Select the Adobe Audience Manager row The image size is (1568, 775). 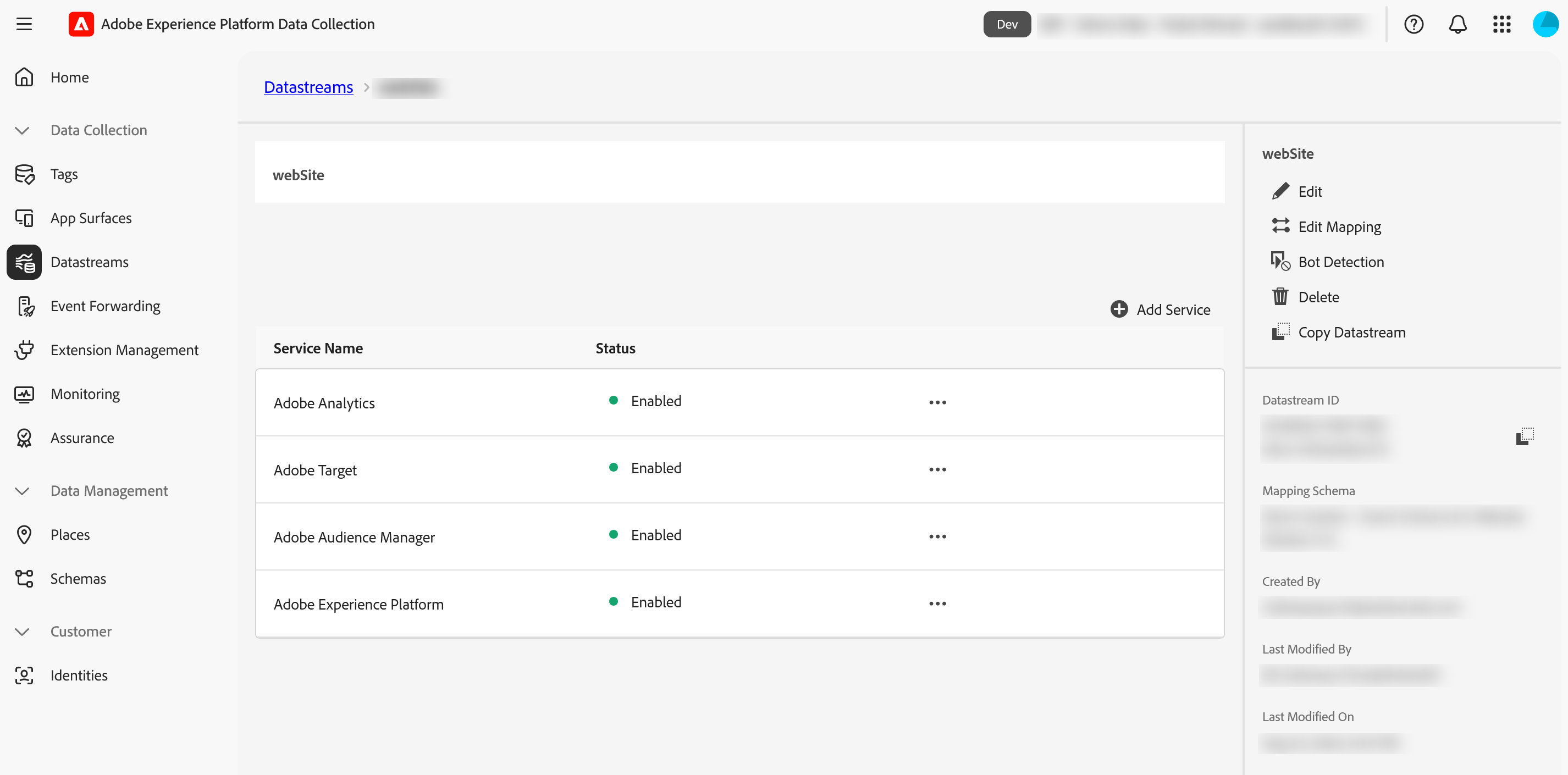click(x=739, y=536)
